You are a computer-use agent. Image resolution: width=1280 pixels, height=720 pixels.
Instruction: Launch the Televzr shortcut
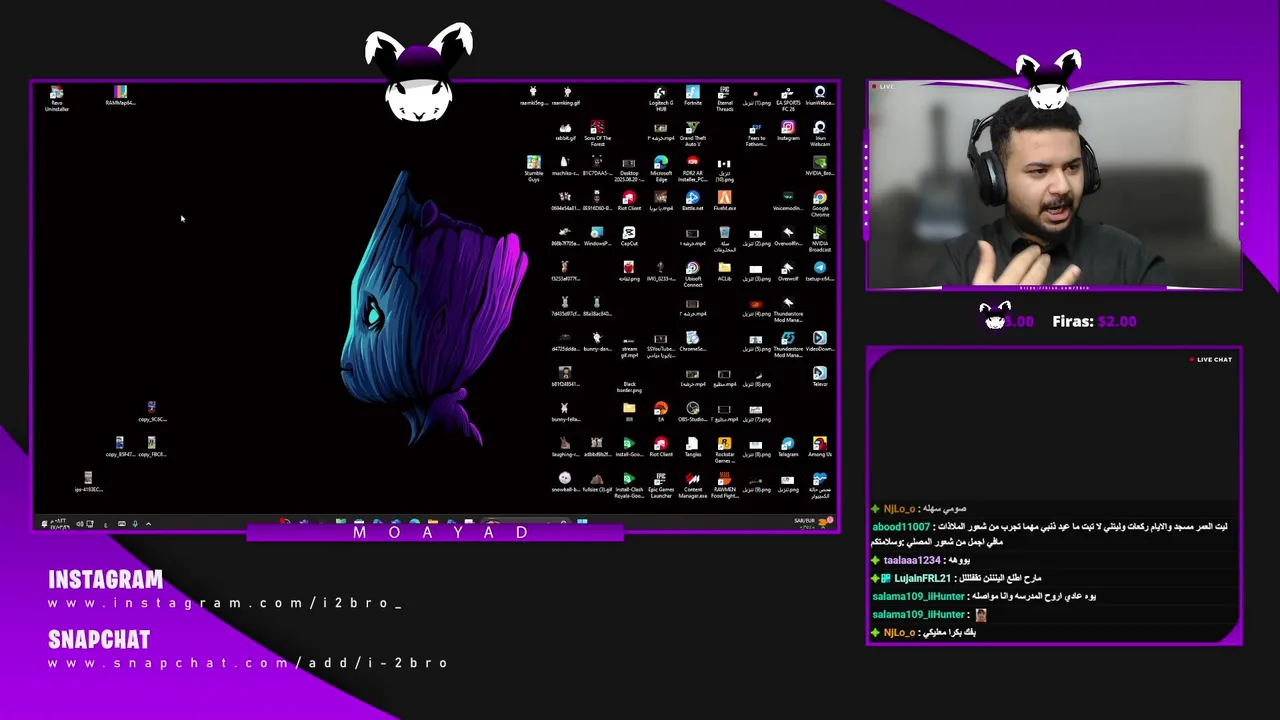click(820, 376)
